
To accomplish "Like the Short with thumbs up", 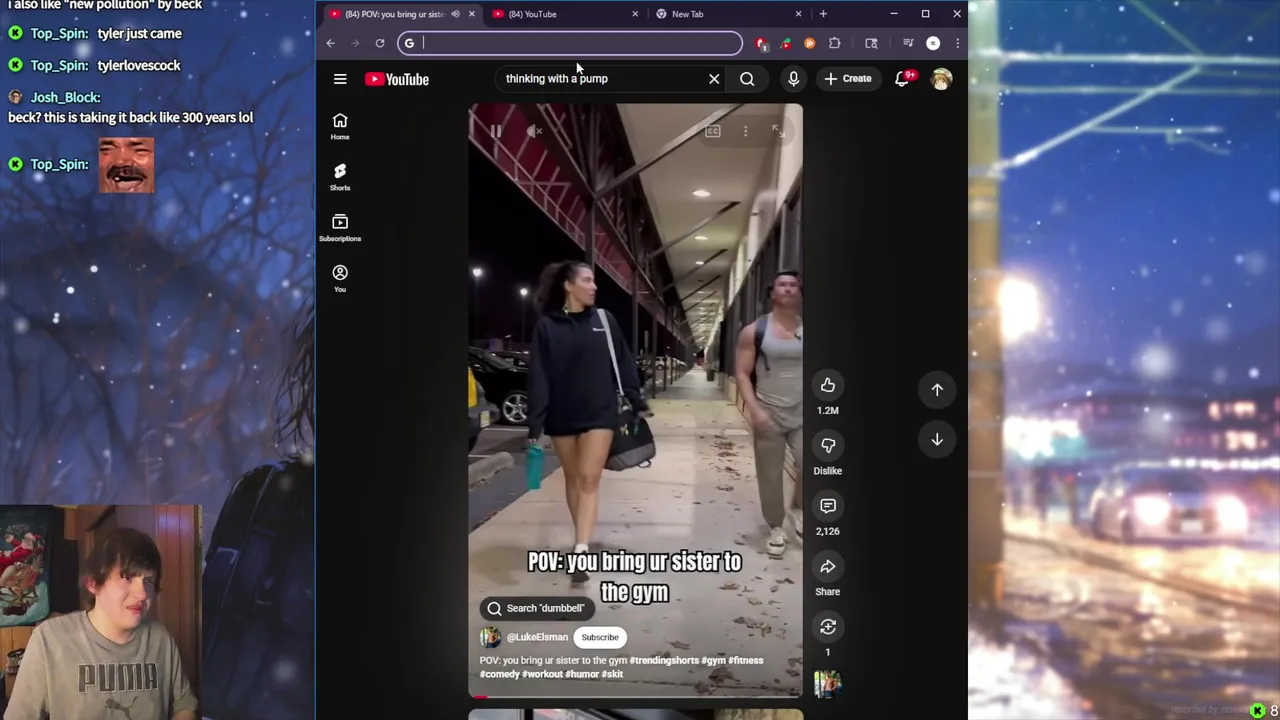I will [828, 385].
